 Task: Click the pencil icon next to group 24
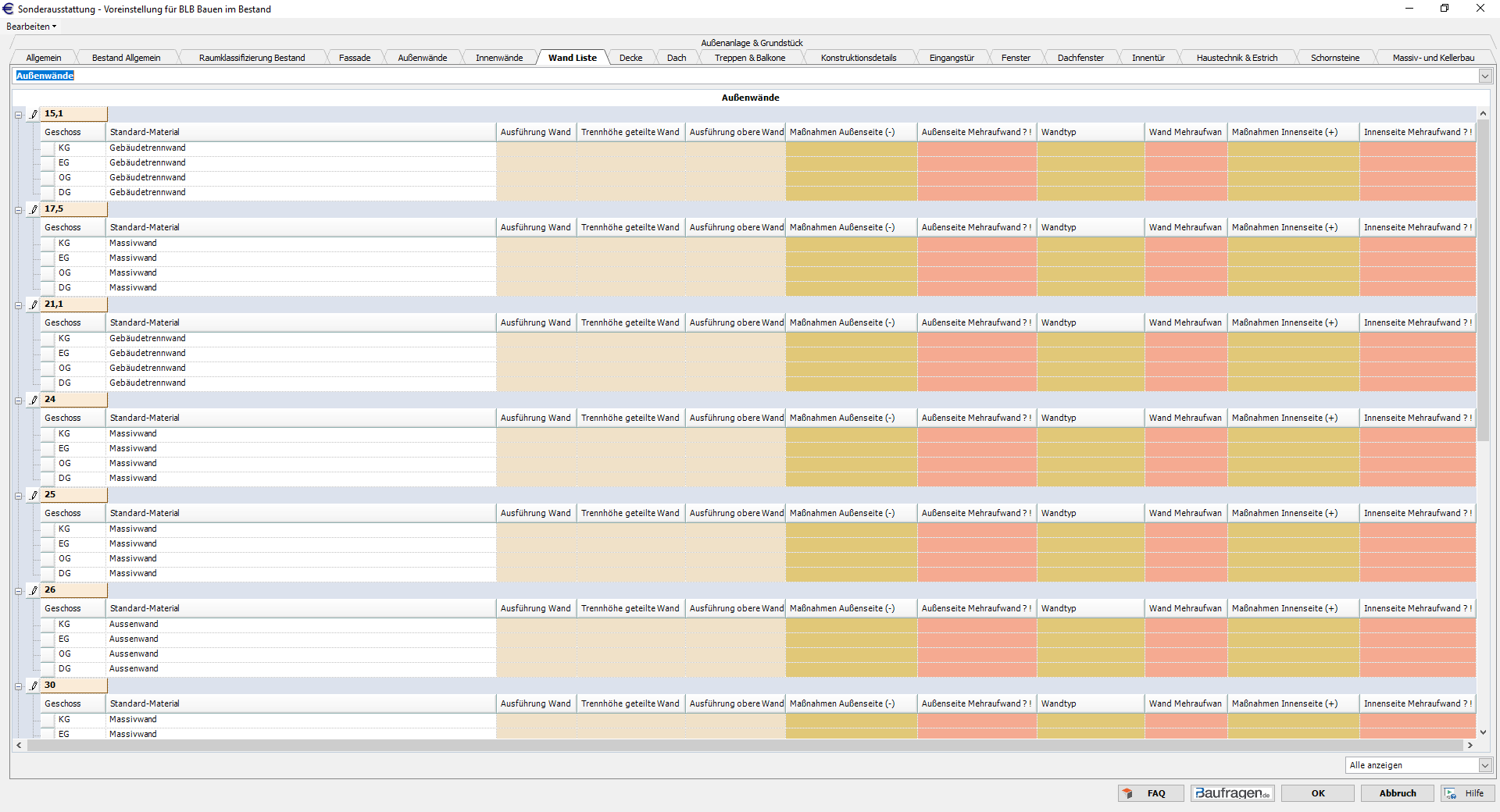[x=34, y=400]
